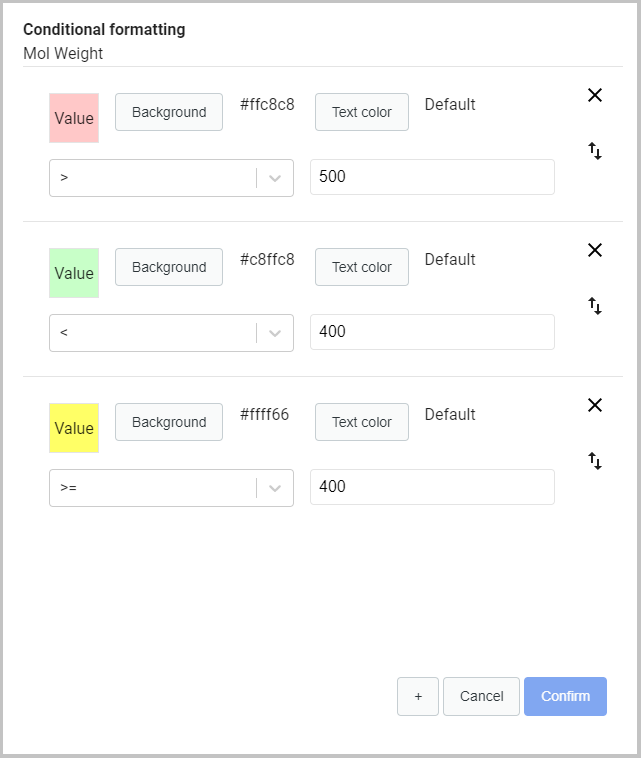The height and width of the screenshot is (758, 641).
Task: Remove the first rule with X icon
Action: (x=595, y=95)
